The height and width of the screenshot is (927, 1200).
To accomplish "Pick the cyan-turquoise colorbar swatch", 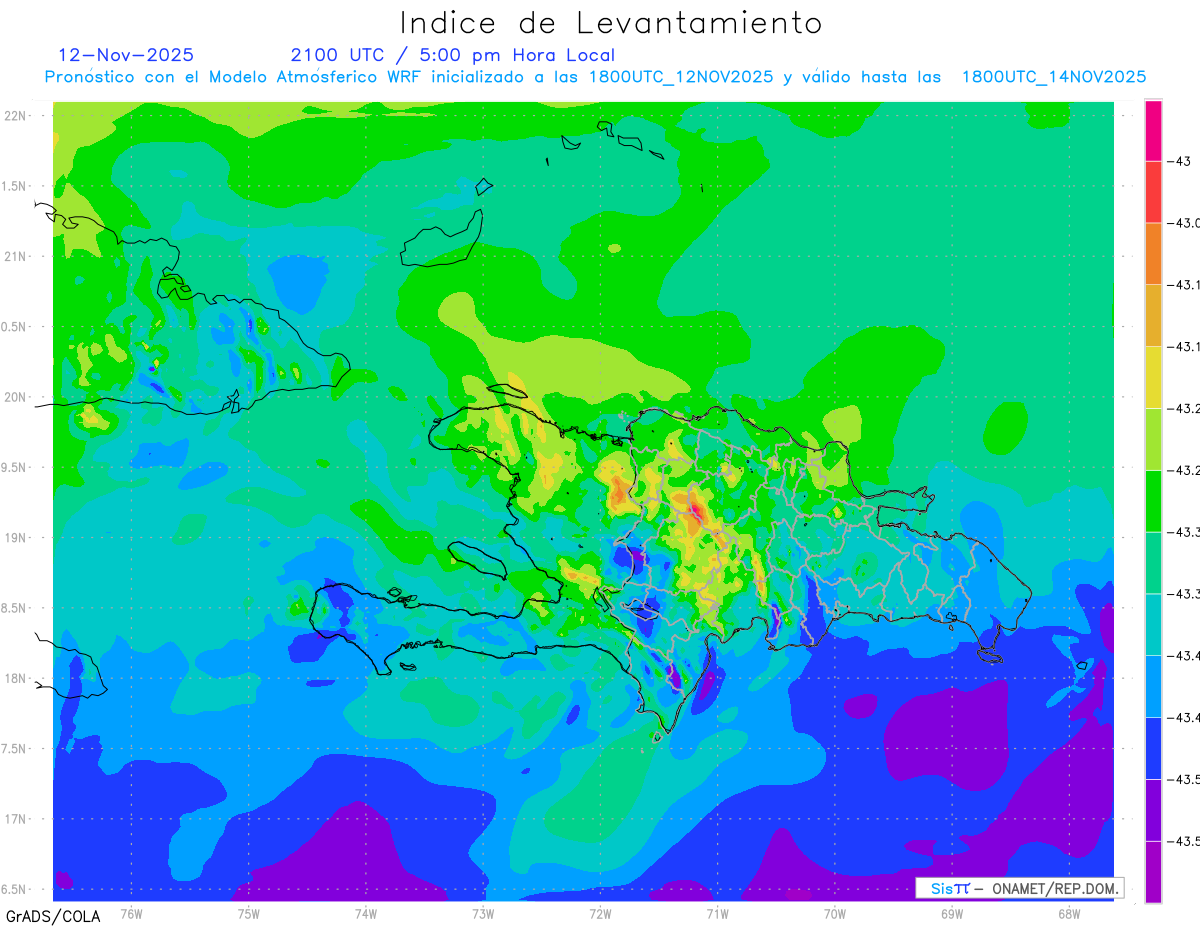I will point(1153,624).
